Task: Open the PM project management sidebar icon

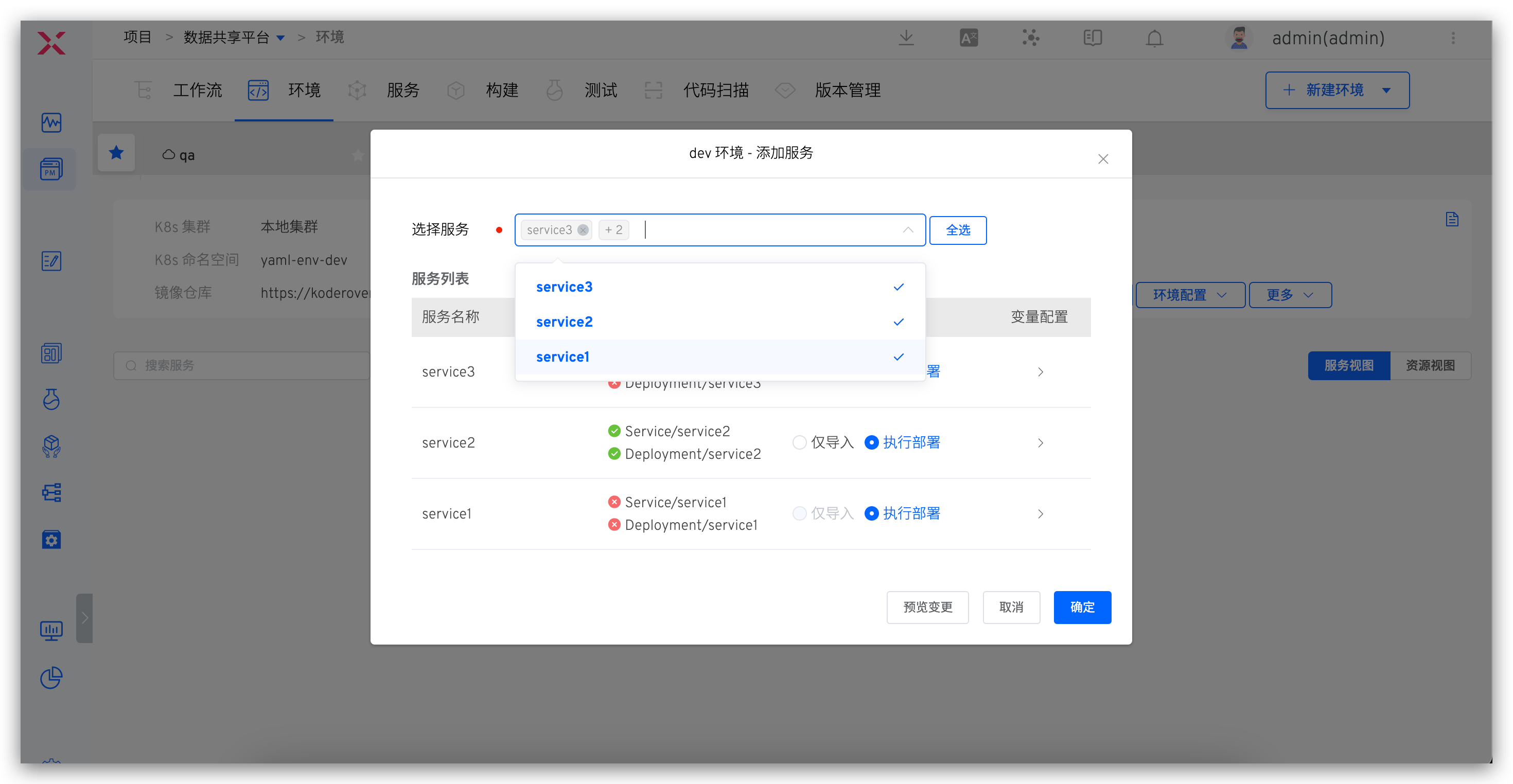Action: pos(51,170)
